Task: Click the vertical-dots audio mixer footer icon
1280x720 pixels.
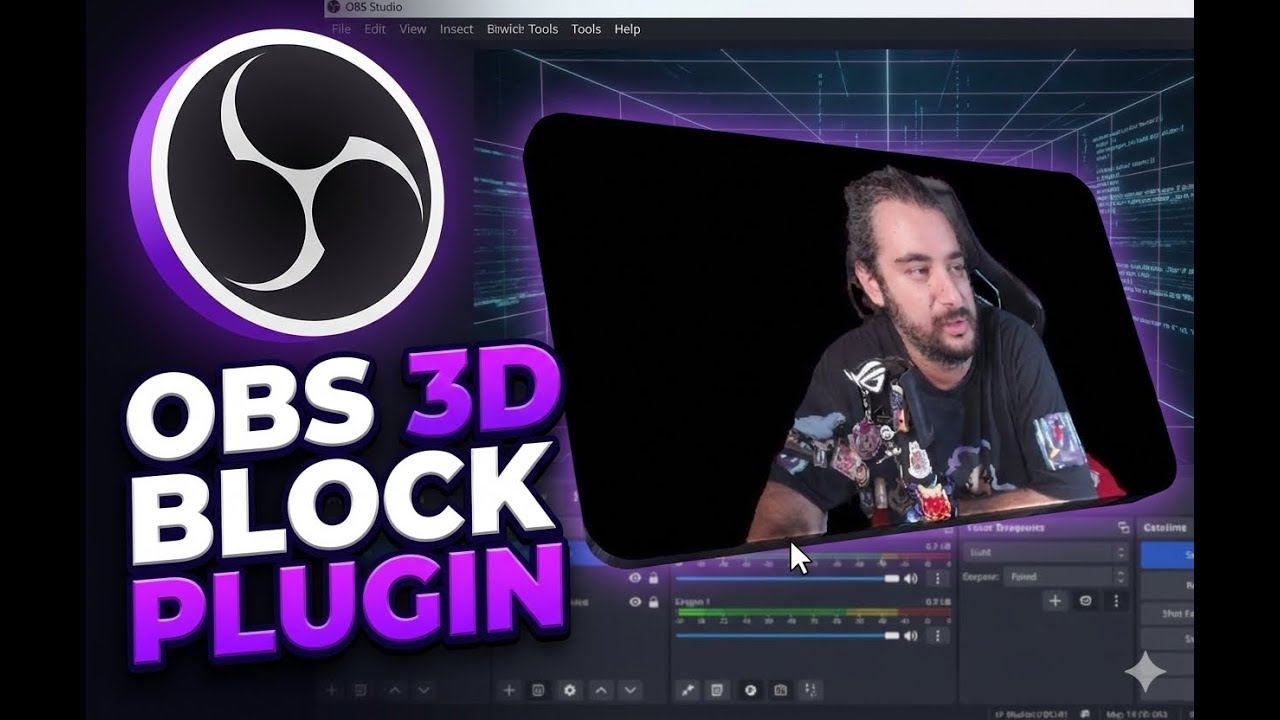Action: click(812, 690)
